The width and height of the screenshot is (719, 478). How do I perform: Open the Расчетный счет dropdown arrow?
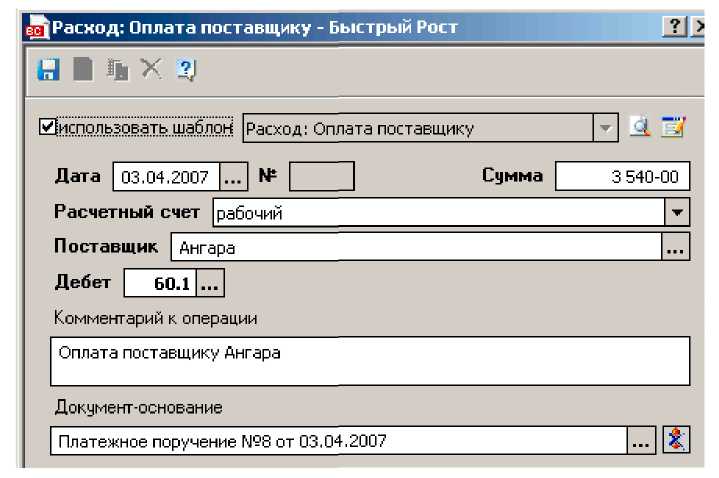(677, 212)
